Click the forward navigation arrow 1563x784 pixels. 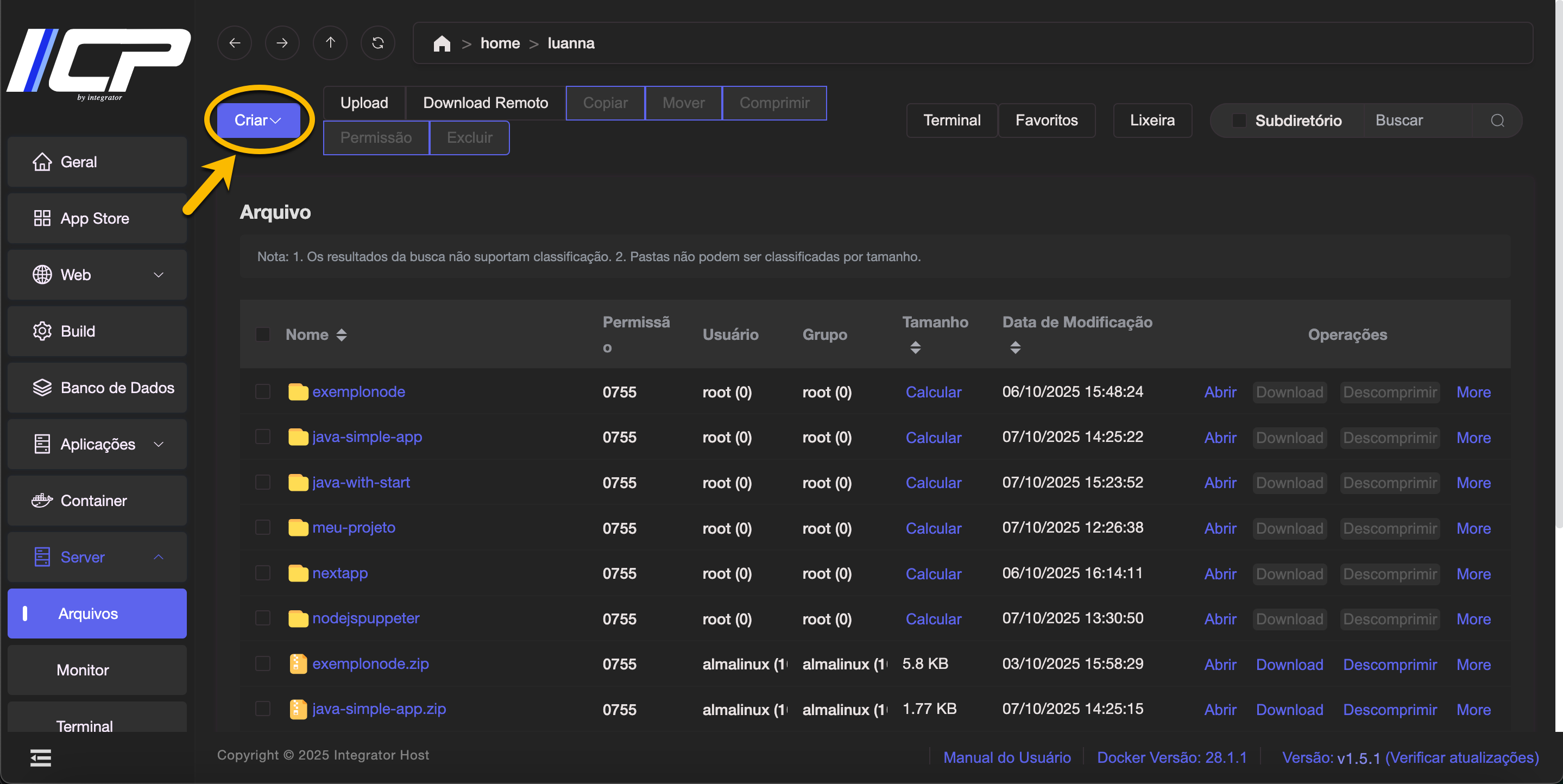tap(282, 43)
